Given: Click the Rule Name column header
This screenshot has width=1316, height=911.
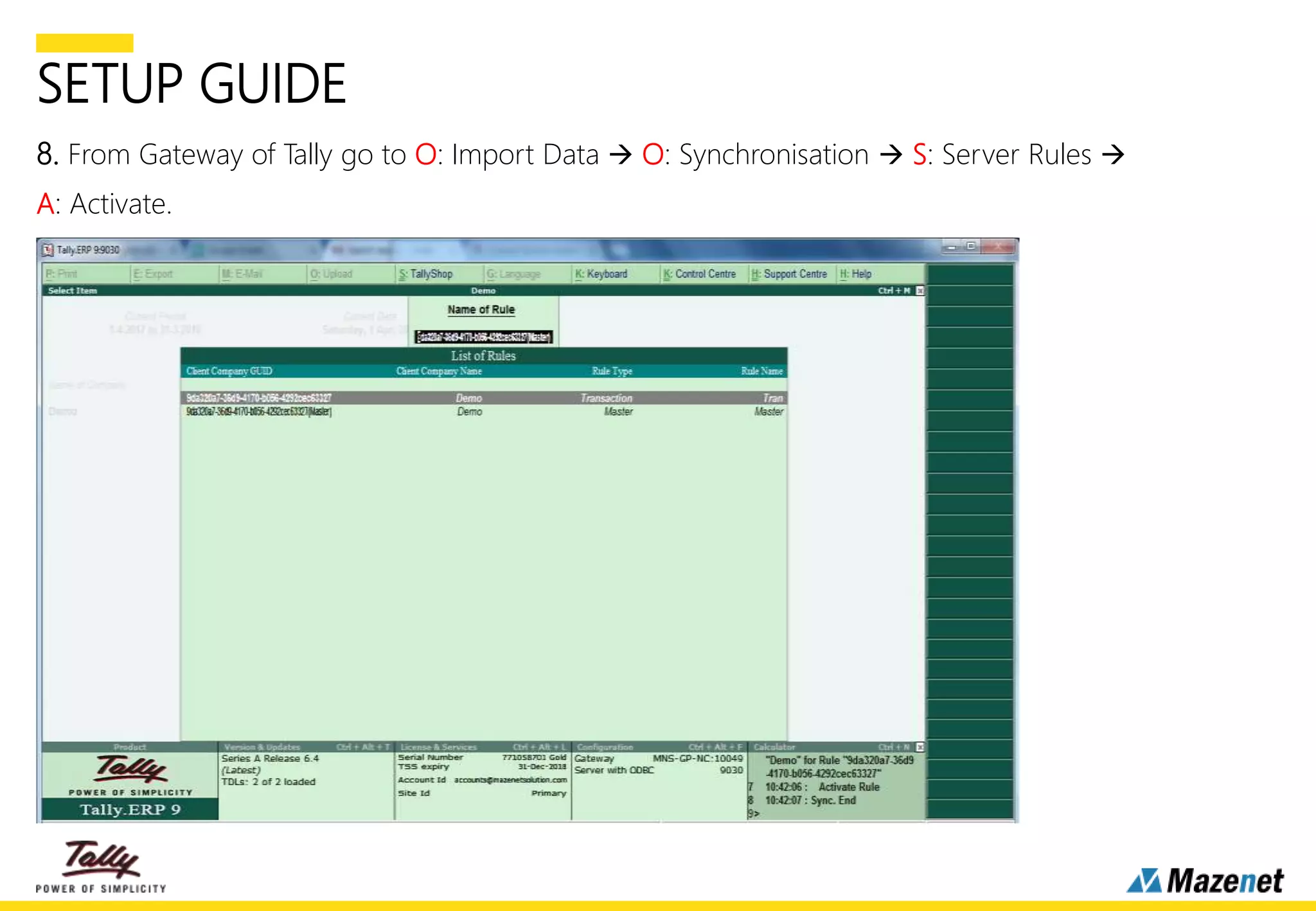Looking at the screenshot, I should 761,371.
